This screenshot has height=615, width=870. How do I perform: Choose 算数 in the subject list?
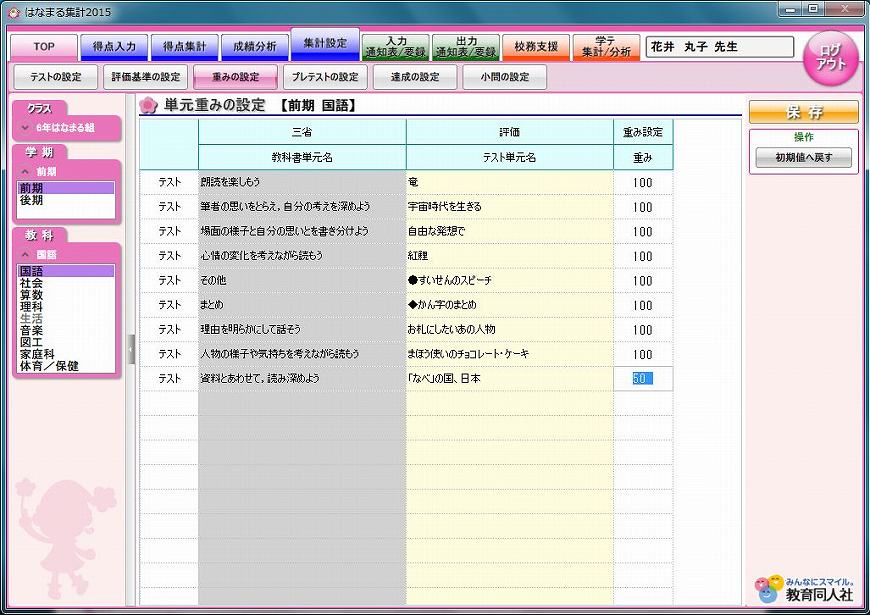[66, 295]
